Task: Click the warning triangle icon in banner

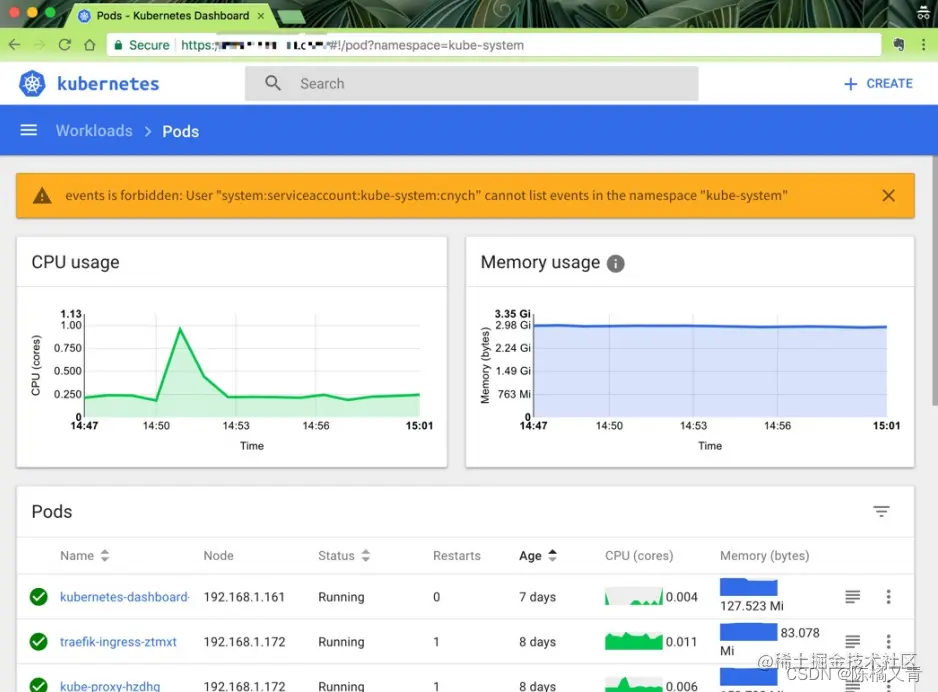Action: [x=42, y=196]
